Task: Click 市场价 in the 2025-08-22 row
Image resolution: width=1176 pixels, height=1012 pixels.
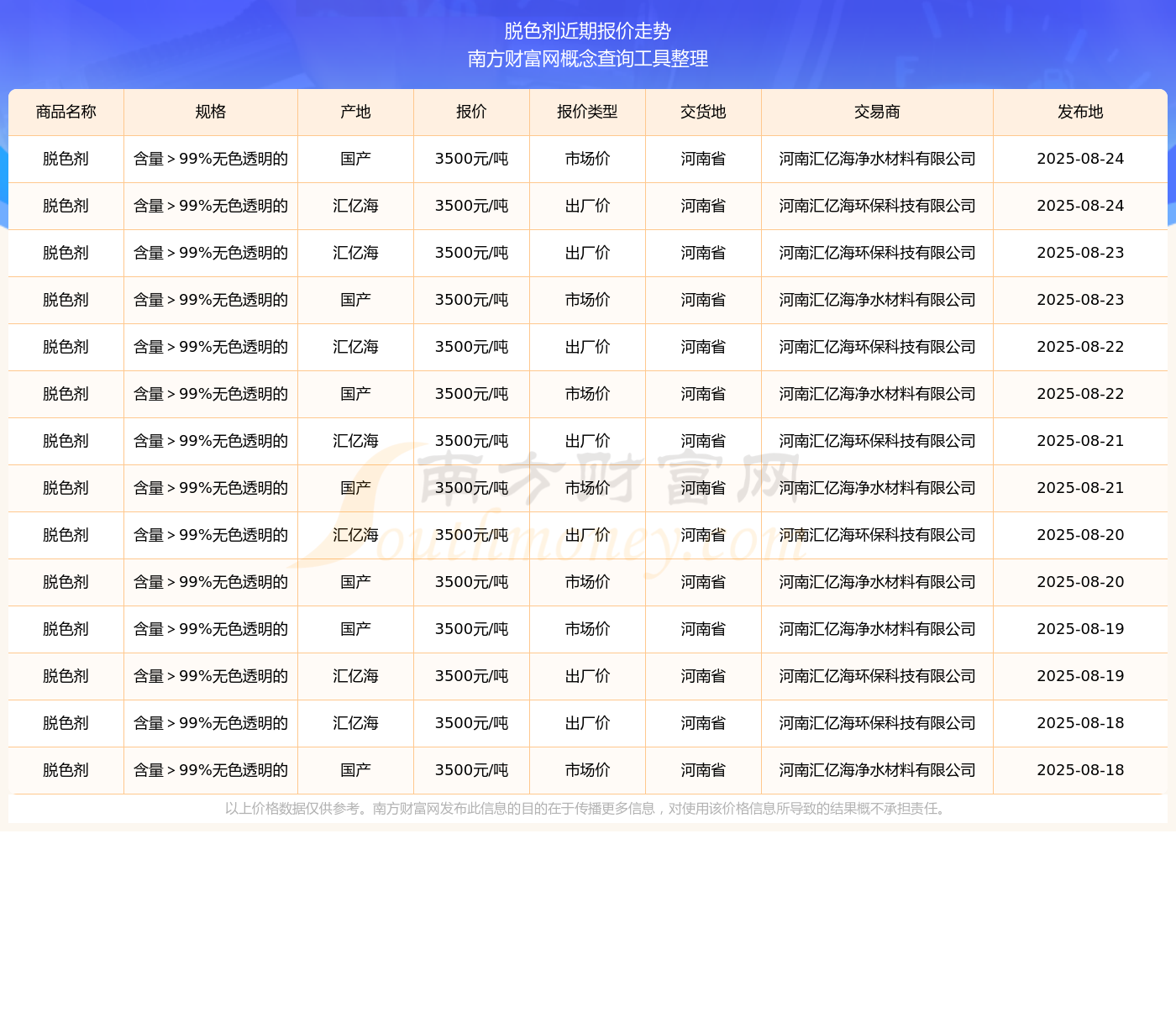Action: coord(587,394)
